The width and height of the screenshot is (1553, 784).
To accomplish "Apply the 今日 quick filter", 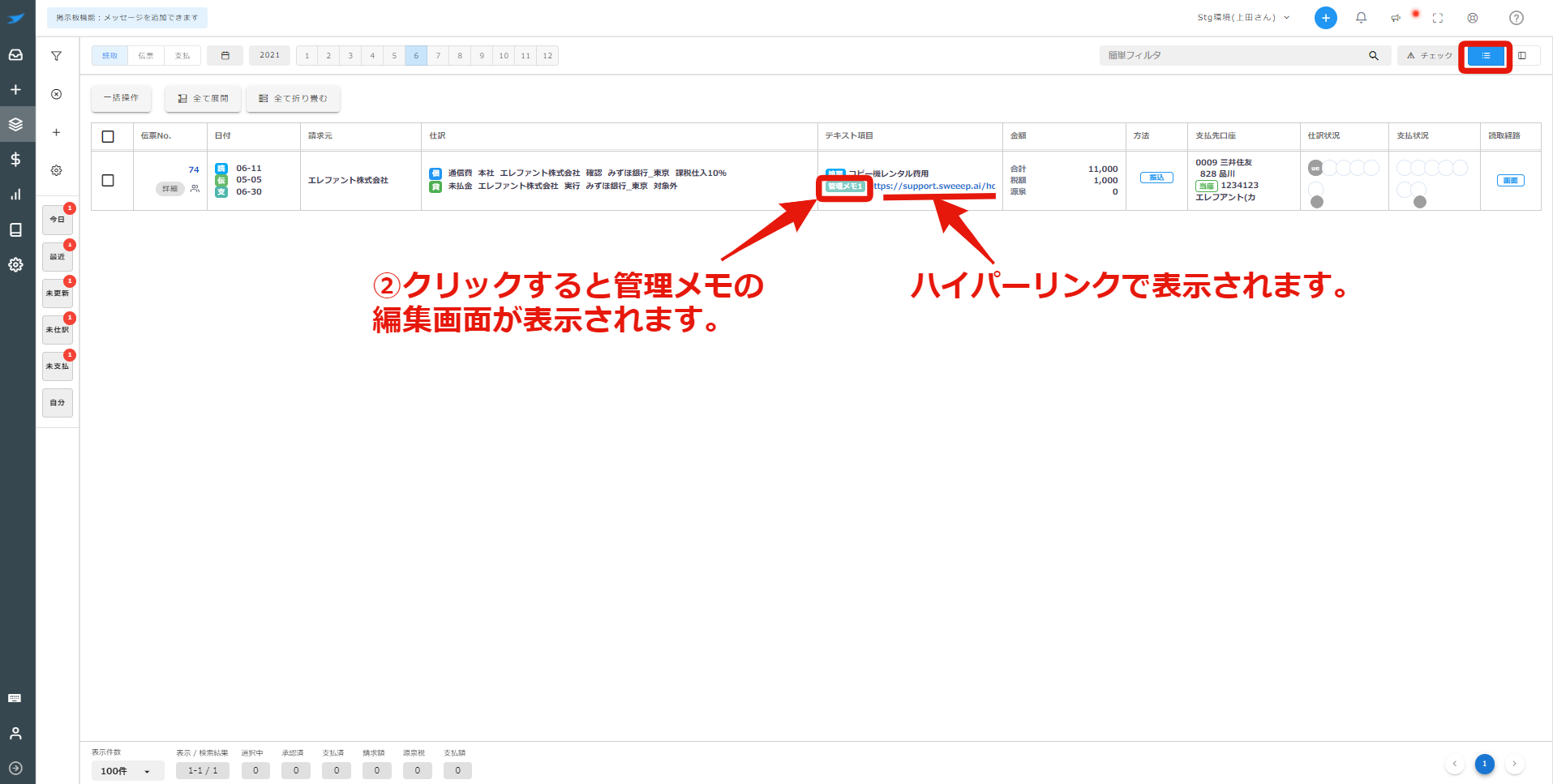I will point(58,220).
